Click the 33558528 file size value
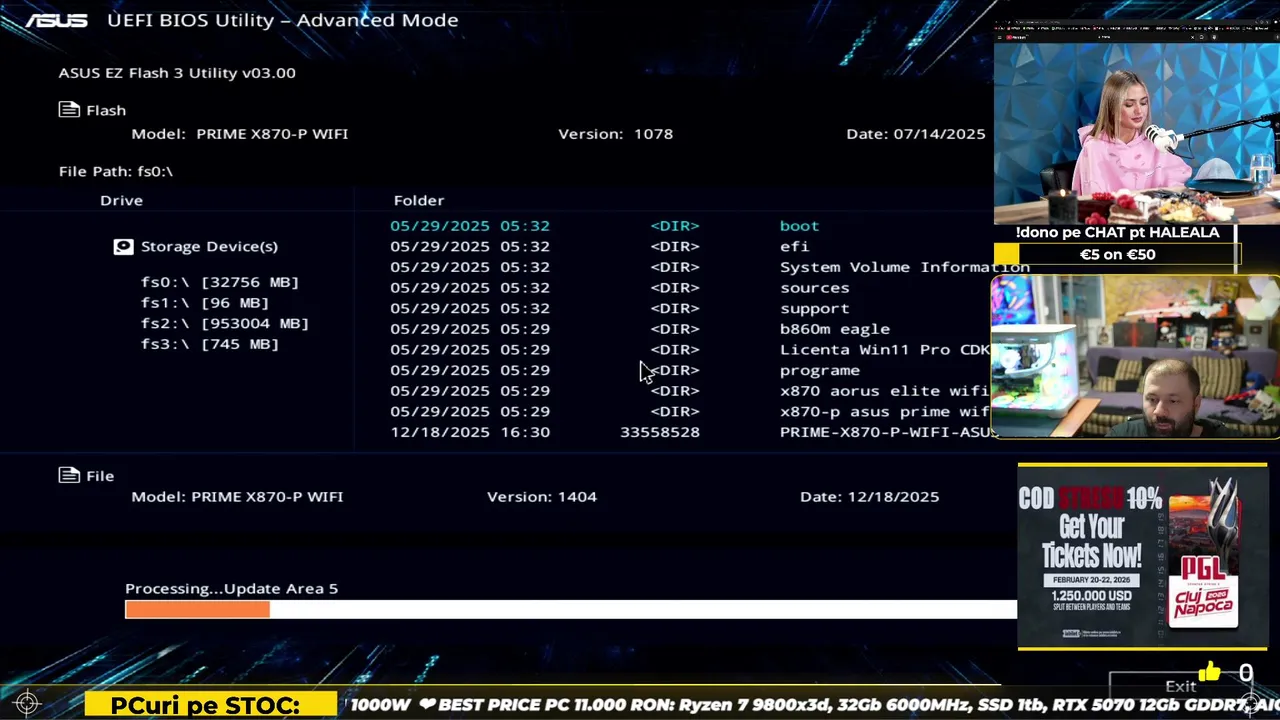The width and height of the screenshot is (1280, 720). (x=660, y=432)
